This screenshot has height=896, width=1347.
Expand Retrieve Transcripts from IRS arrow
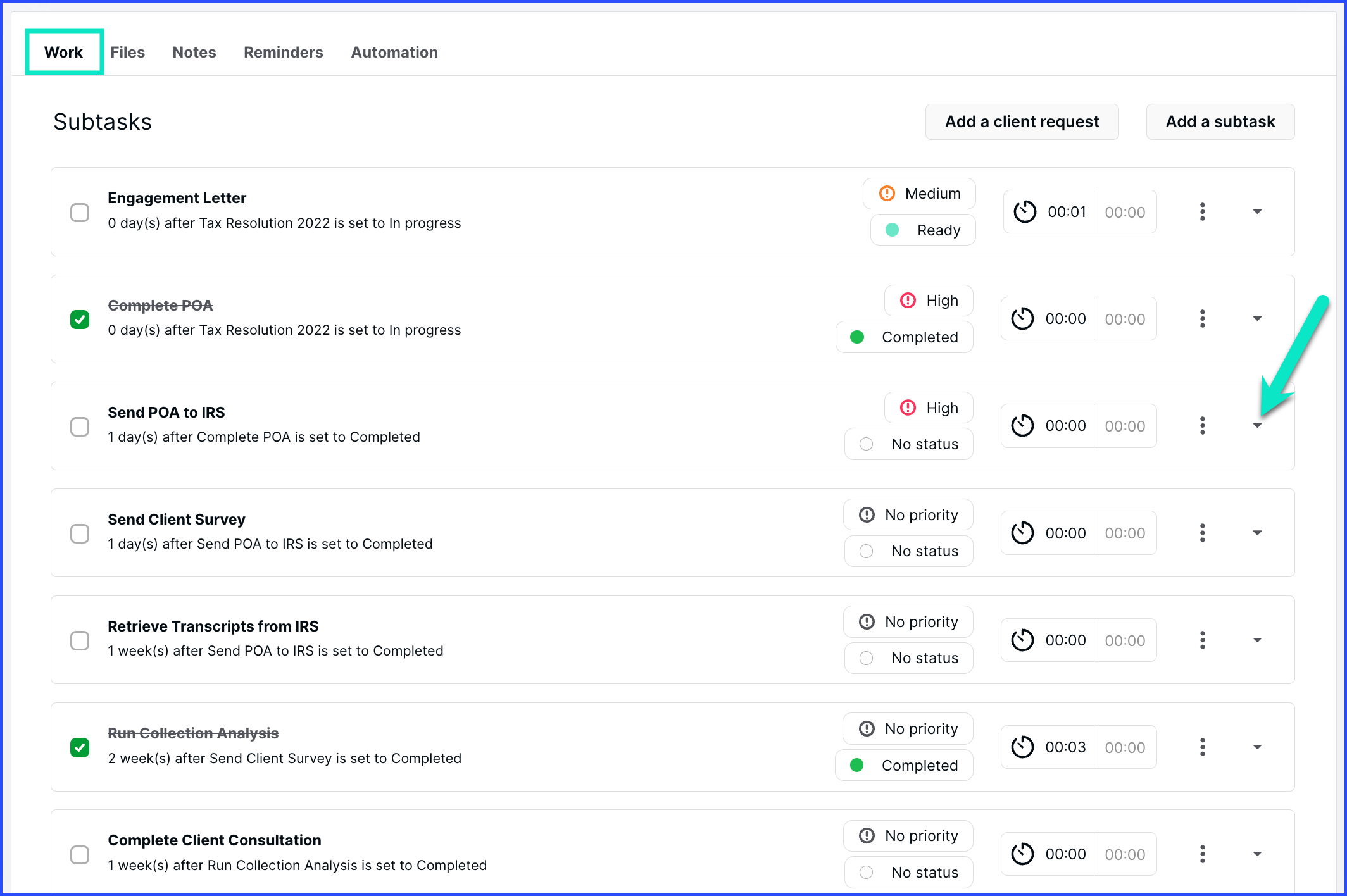coord(1258,640)
